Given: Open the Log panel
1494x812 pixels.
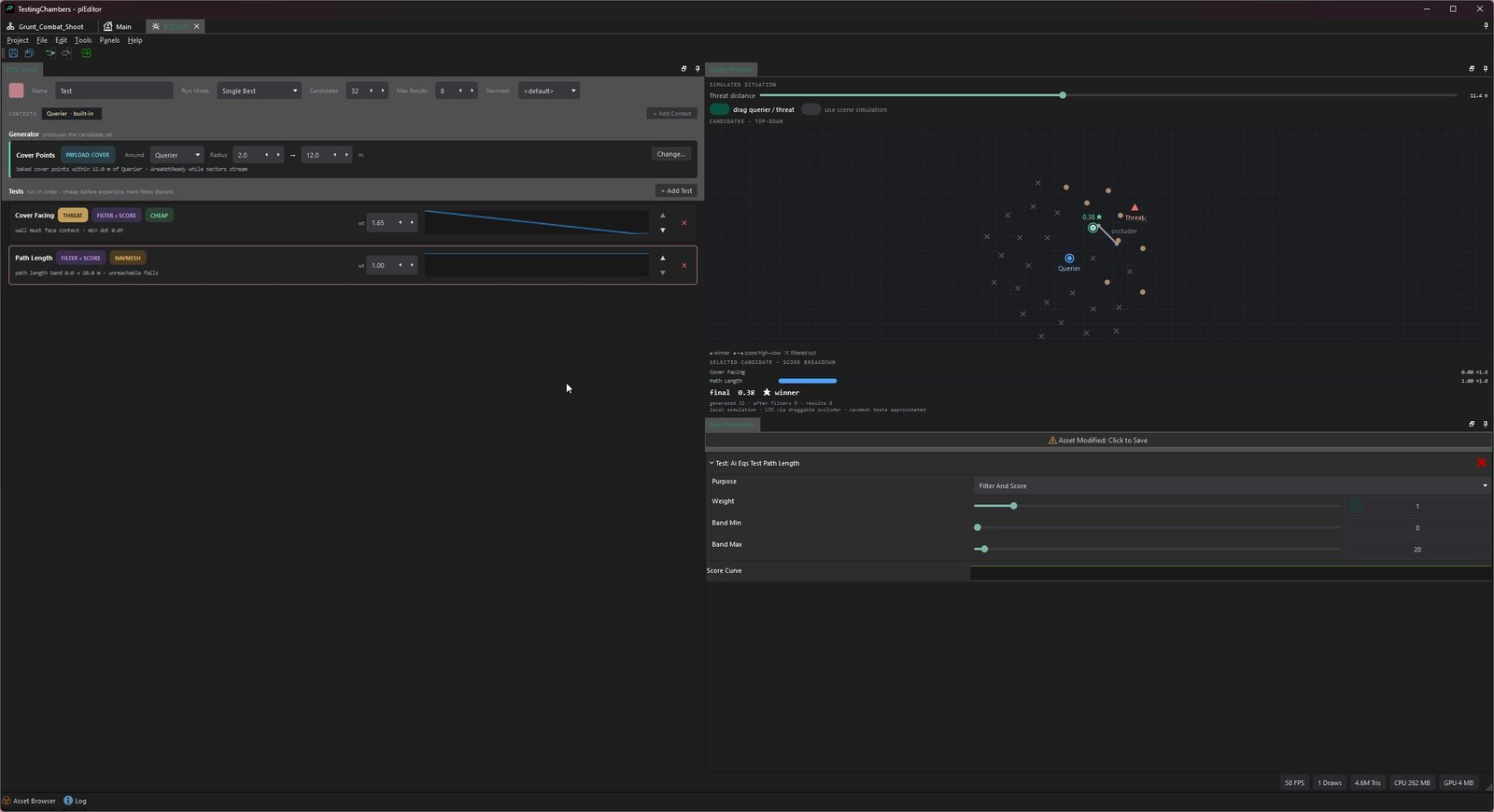Looking at the screenshot, I should point(75,801).
